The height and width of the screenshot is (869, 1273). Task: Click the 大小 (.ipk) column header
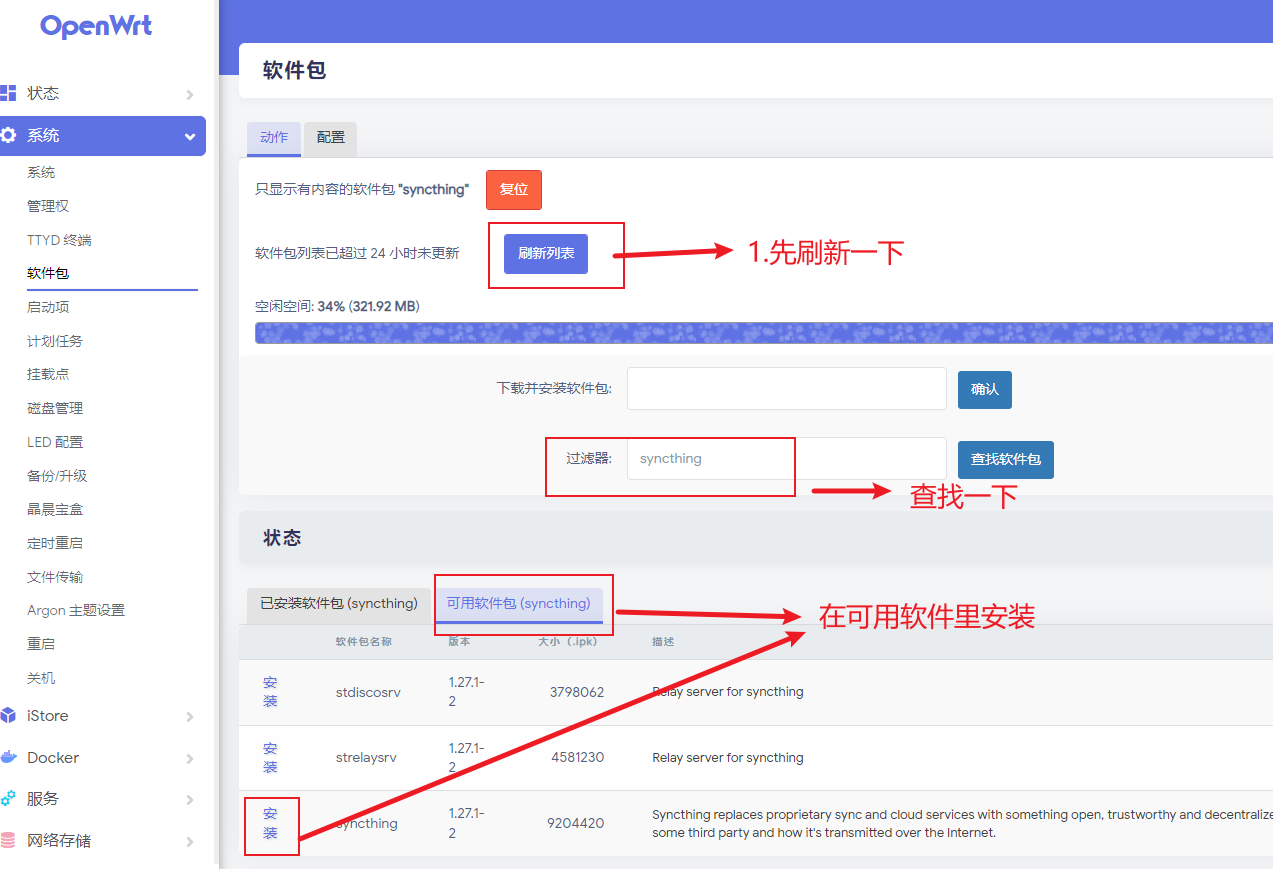tap(567, 641)
